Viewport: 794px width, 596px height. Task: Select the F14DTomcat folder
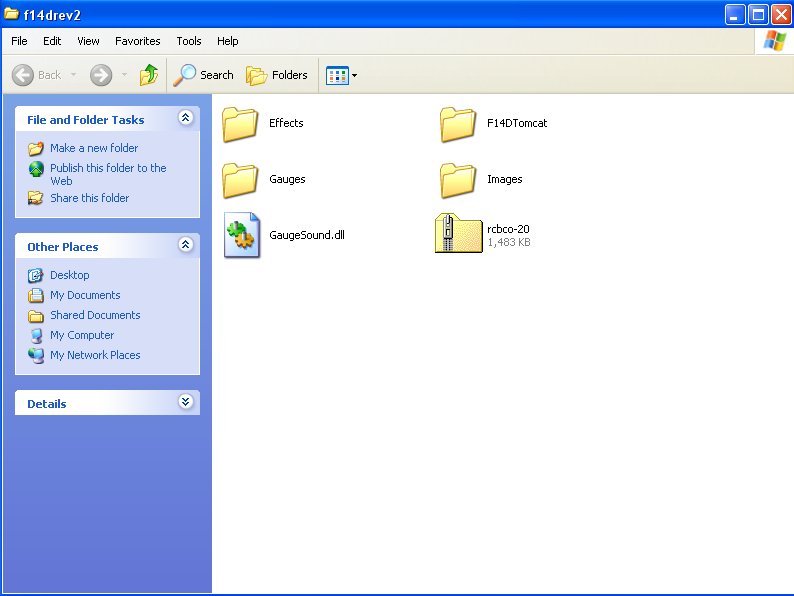click(459, 124)
